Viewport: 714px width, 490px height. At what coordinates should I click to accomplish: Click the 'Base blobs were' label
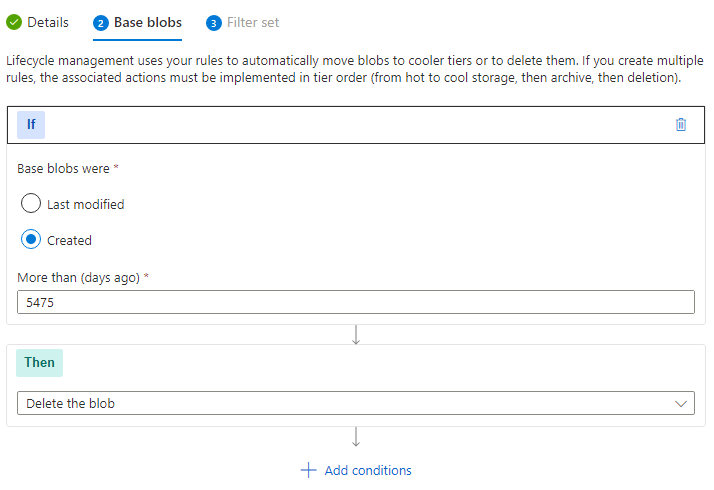pyautogui.click(x=68, y=168)
